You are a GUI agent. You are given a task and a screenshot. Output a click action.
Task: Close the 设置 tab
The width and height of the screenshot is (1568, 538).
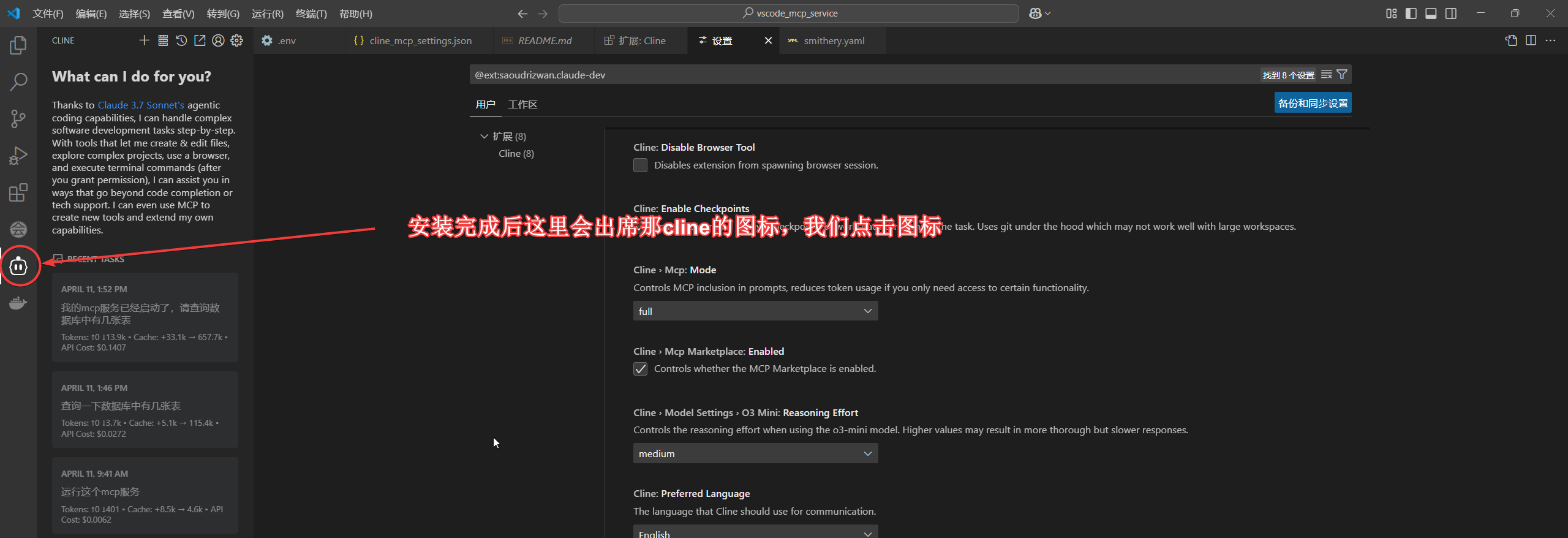tap(768, 40)
